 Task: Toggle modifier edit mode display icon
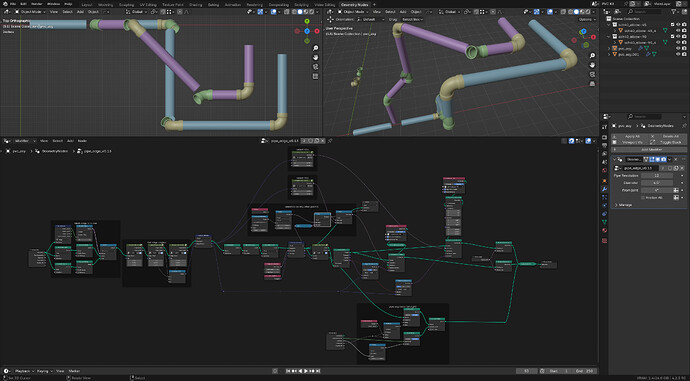tap(652, 159)
